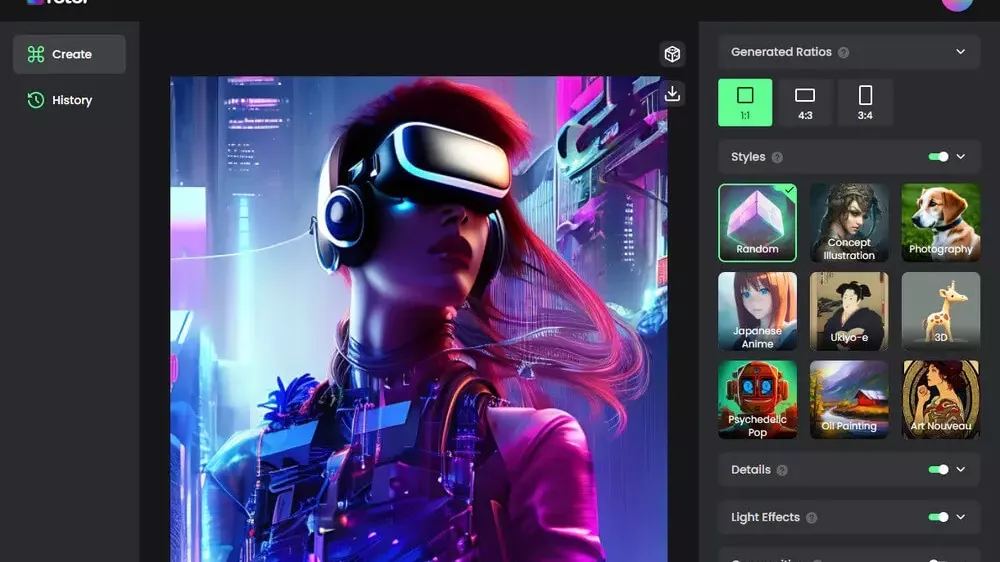
Task: Click the generated cyberpunk VR image
Action: 419,319
